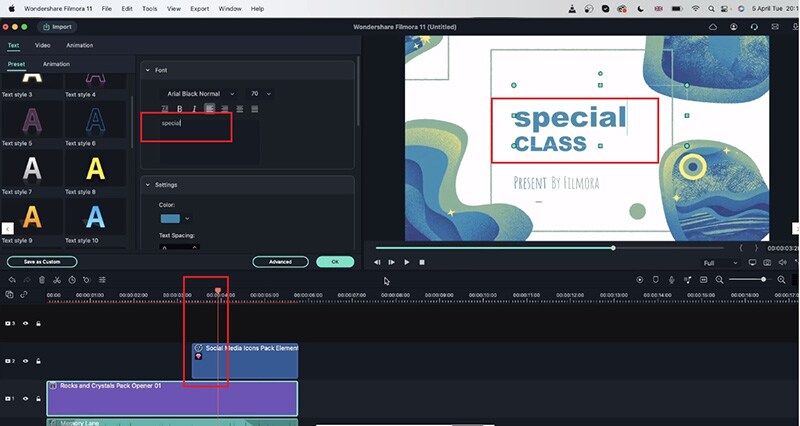
Task: Open the text color dropdown arrow
Action: tap(187, 218)
